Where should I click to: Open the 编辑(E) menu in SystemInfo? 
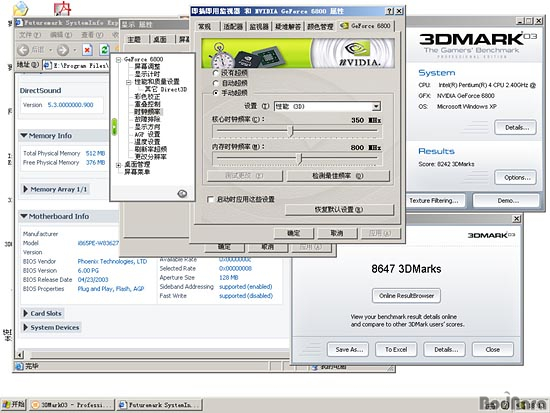(61, 35)
